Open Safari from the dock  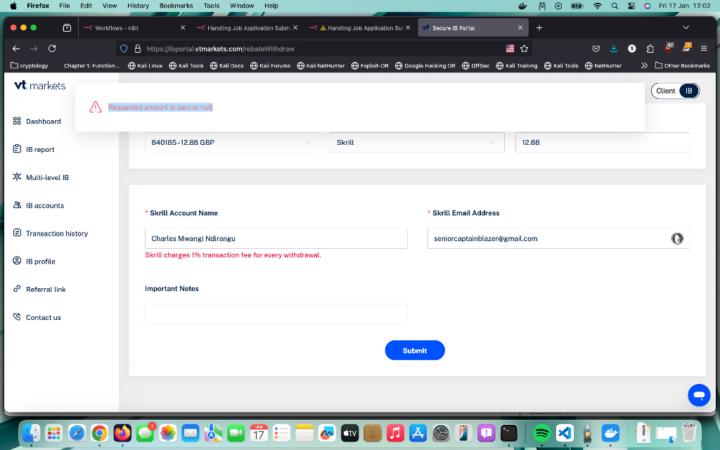[x=77, y=433]
